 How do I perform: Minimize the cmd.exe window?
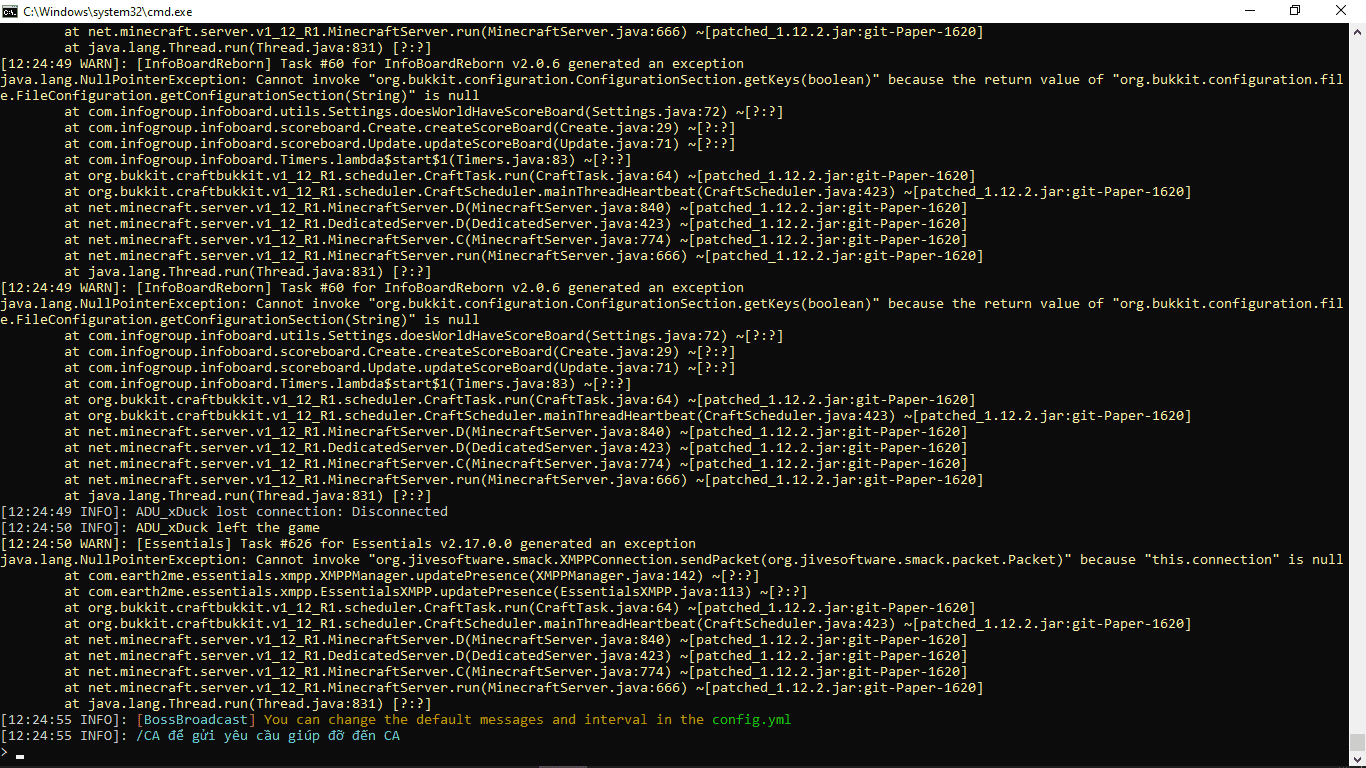1249,11
